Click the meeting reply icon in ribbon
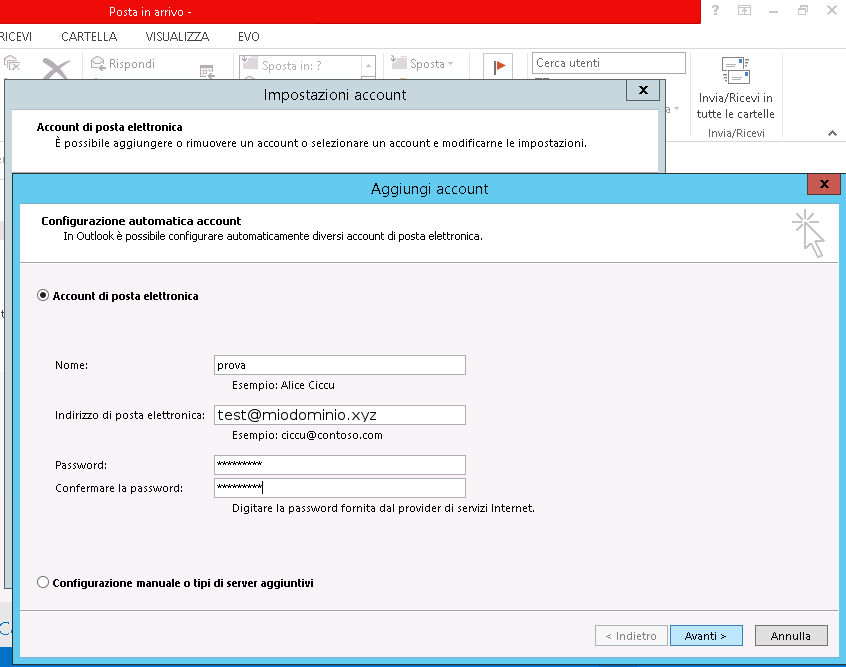Screen dimensions: 846x667 pyautogui.click(x=207, y=71)
